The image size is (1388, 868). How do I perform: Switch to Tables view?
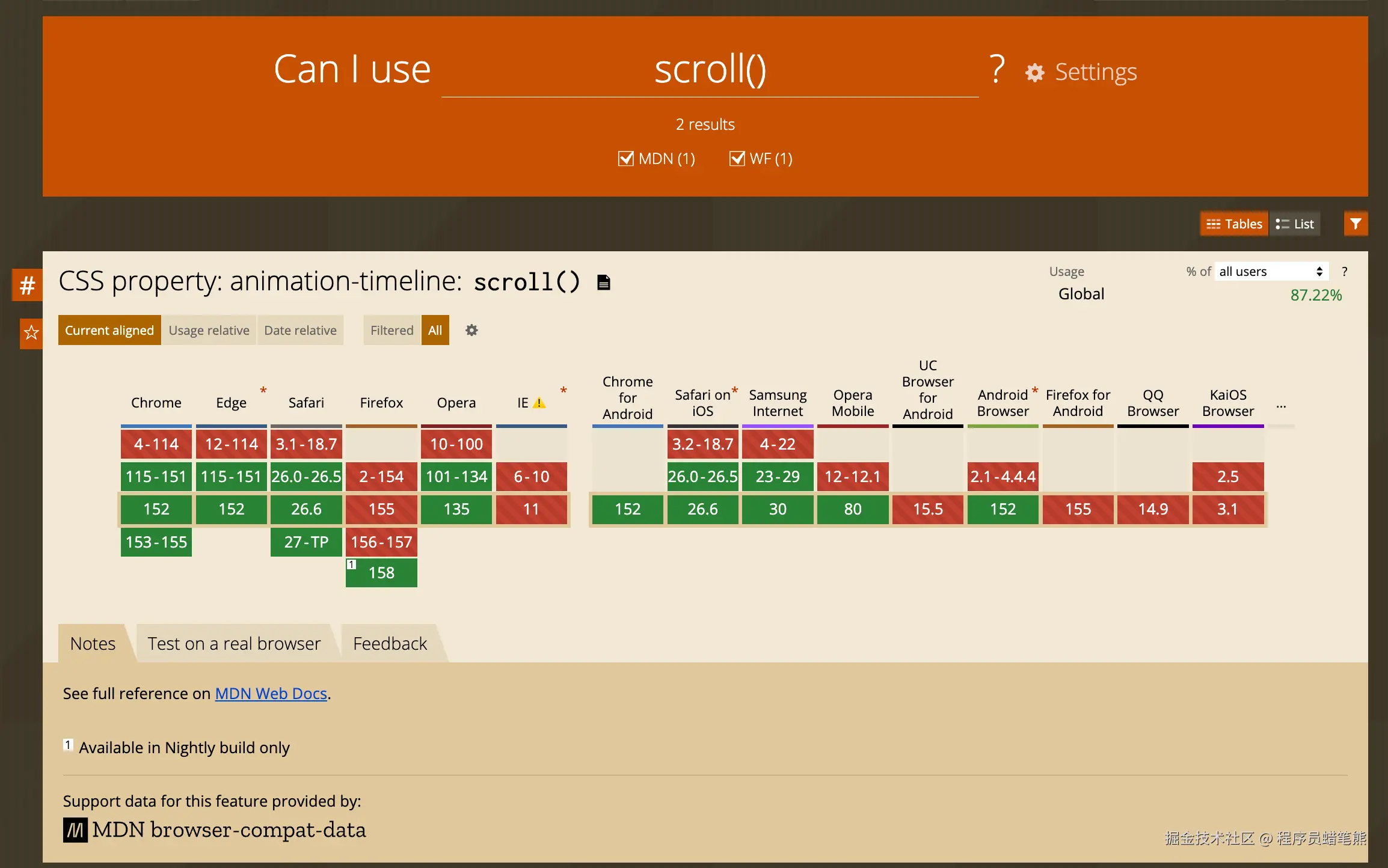pyautogui.click(x=1234, y=224)
